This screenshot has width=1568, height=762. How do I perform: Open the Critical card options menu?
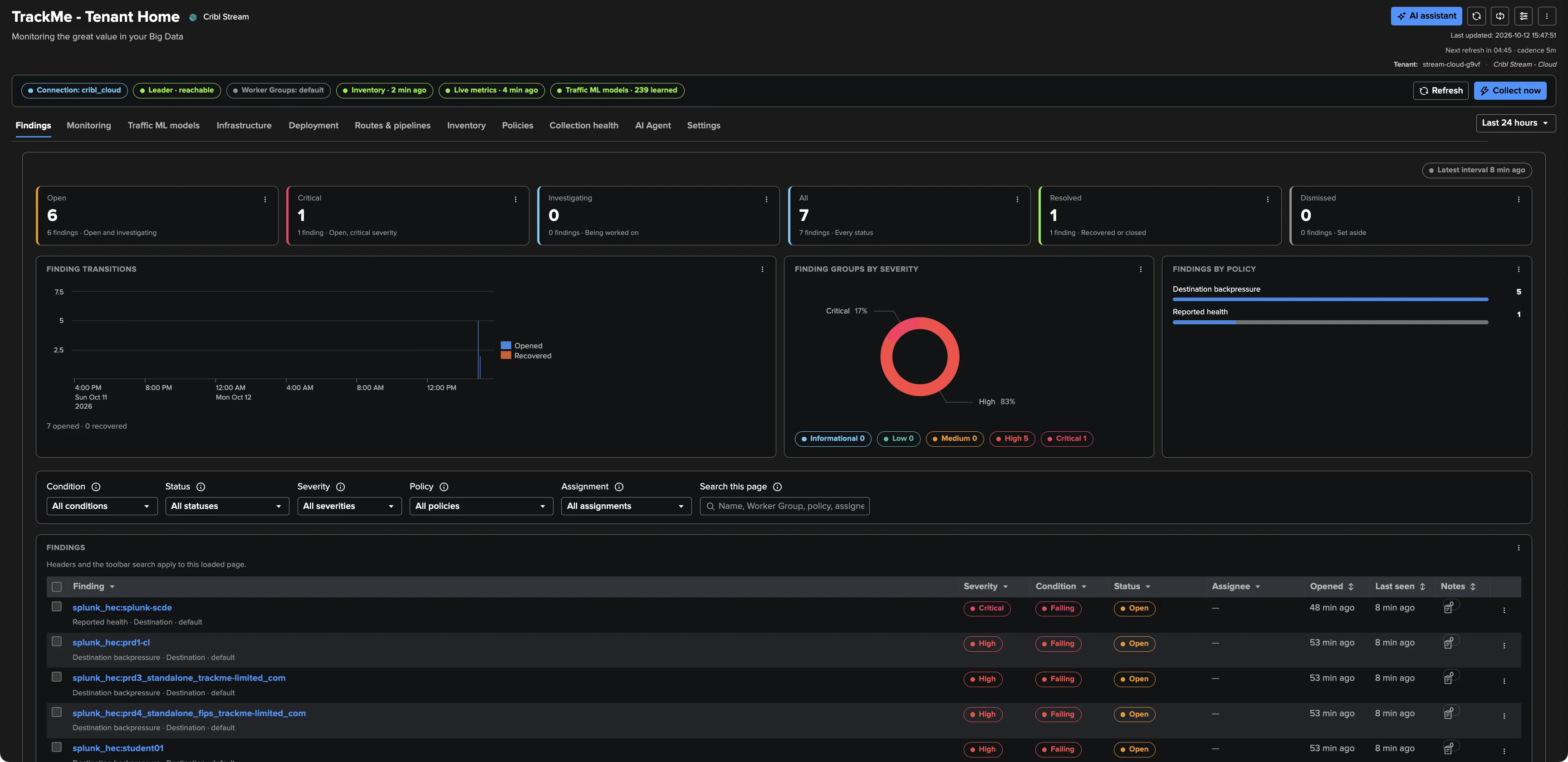coord(515,199)
